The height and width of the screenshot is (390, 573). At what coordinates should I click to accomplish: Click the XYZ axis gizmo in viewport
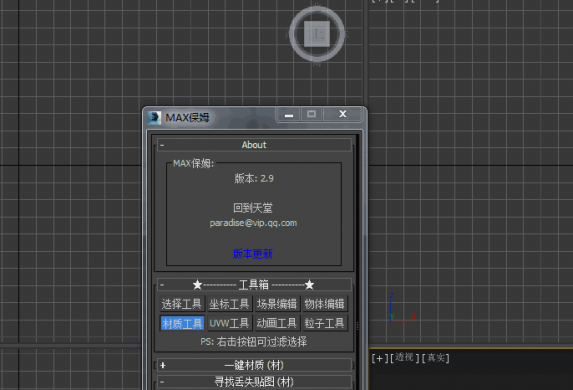tap(402, 308)
